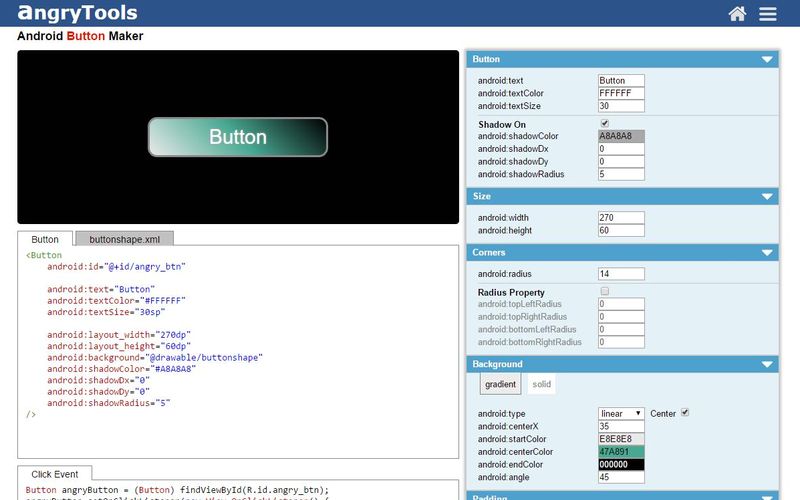This screenshot has width=800, height=500.
Task: Edit the android:angle 45 field
Action: pos(621,478)
